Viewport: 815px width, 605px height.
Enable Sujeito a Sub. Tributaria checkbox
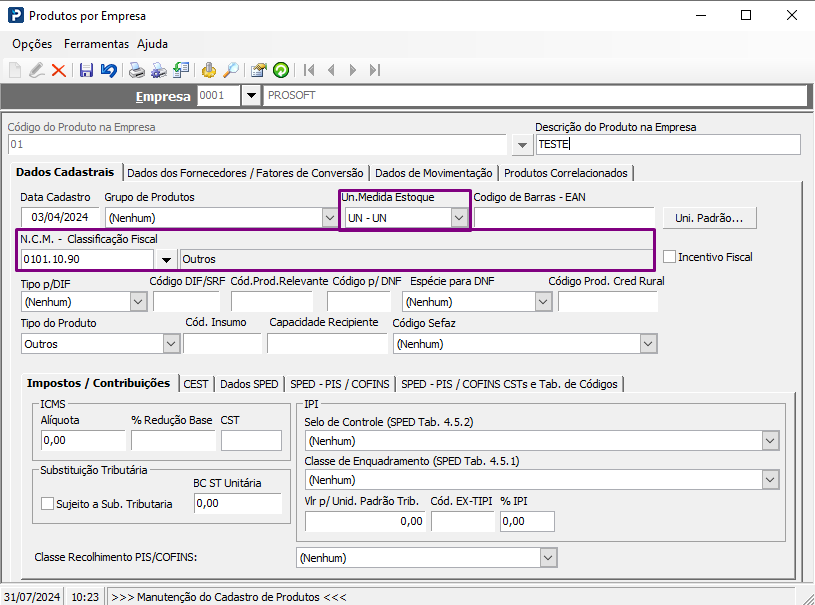coord(47,503)
